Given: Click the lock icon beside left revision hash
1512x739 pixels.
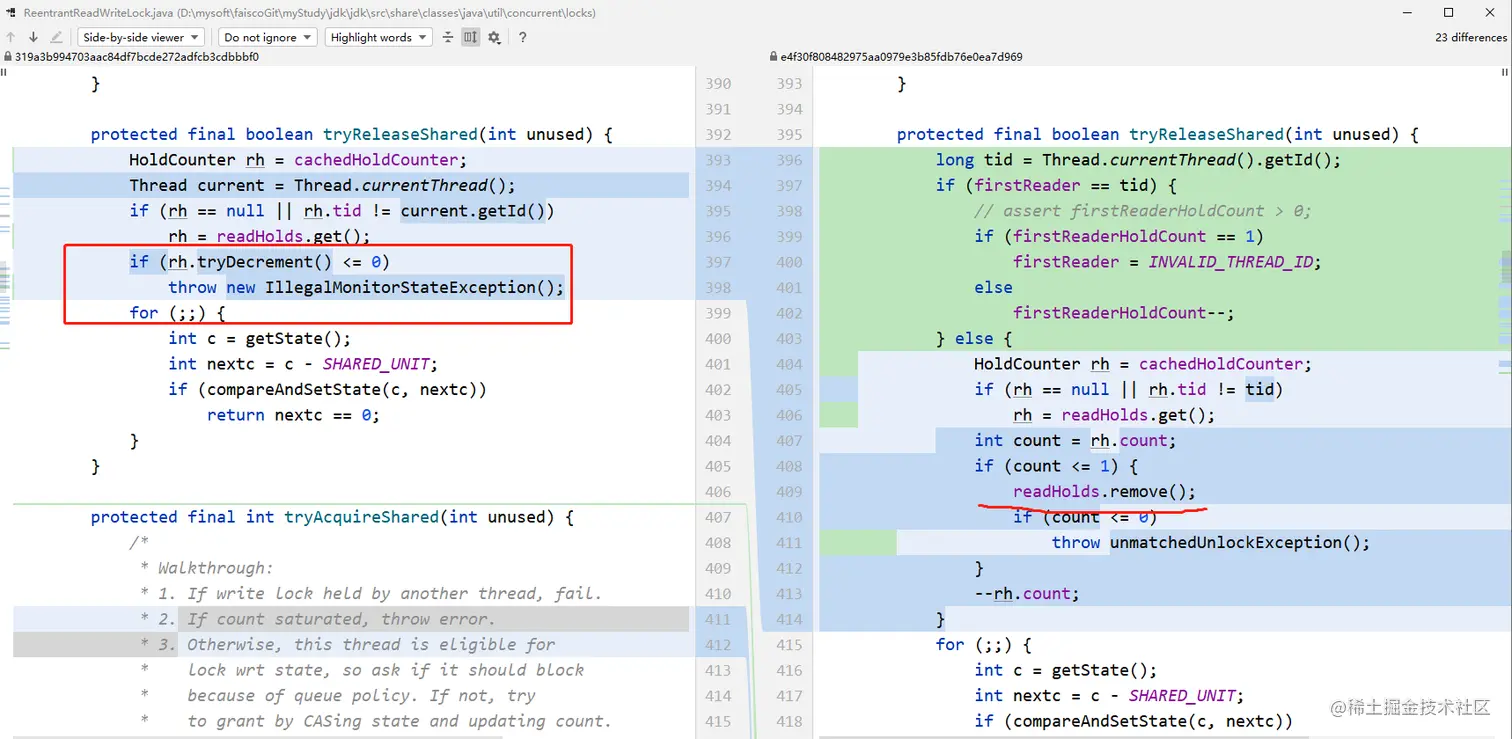Looking at the screenshot, I should coord(7,57).
